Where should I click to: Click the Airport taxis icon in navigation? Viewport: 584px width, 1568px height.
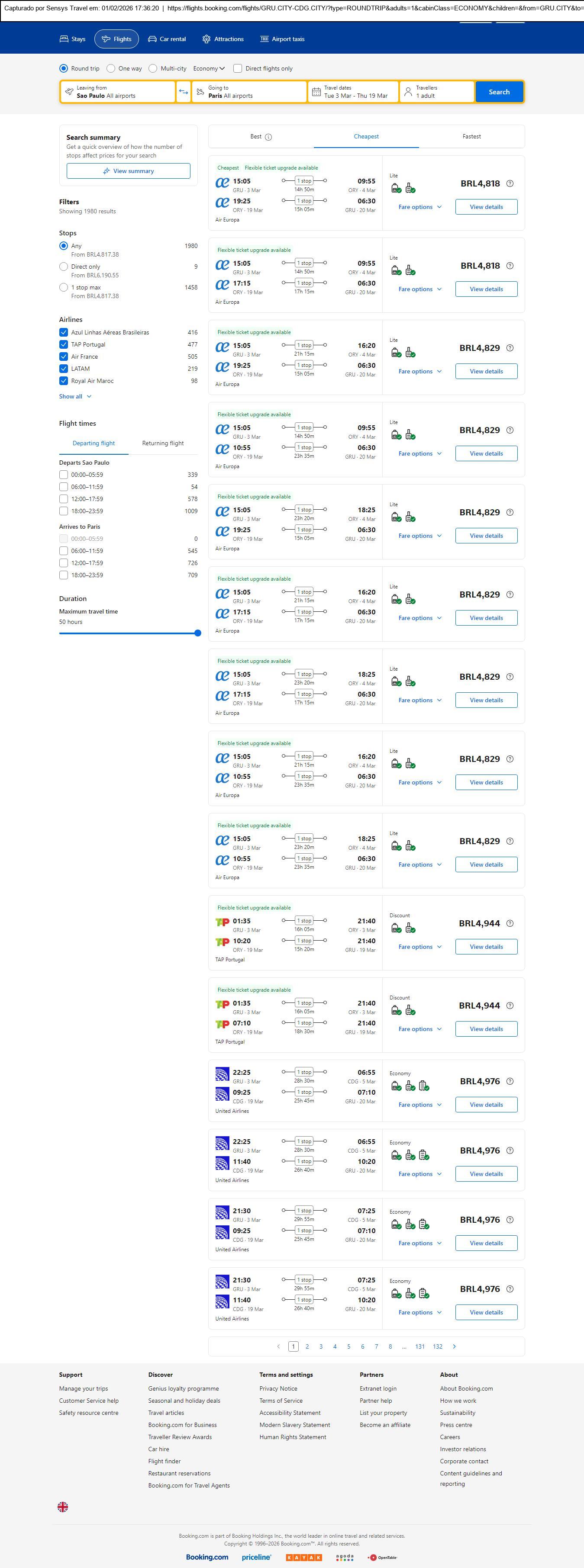pos(264,39)
